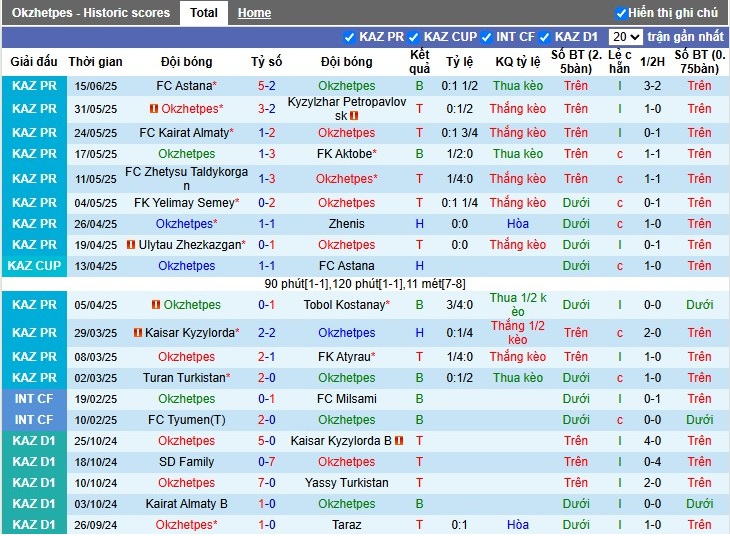
Task: Open SD Family team link
Action: (187, 461)
